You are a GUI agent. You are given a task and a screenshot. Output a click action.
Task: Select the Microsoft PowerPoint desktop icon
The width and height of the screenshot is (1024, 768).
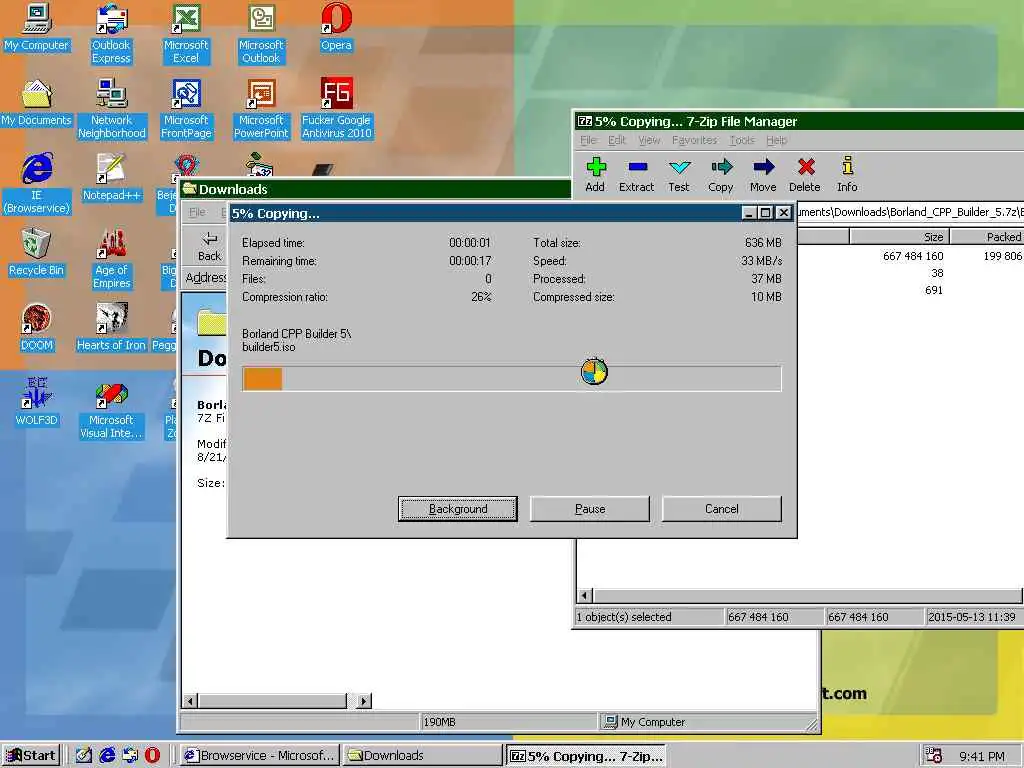point(261,109)
